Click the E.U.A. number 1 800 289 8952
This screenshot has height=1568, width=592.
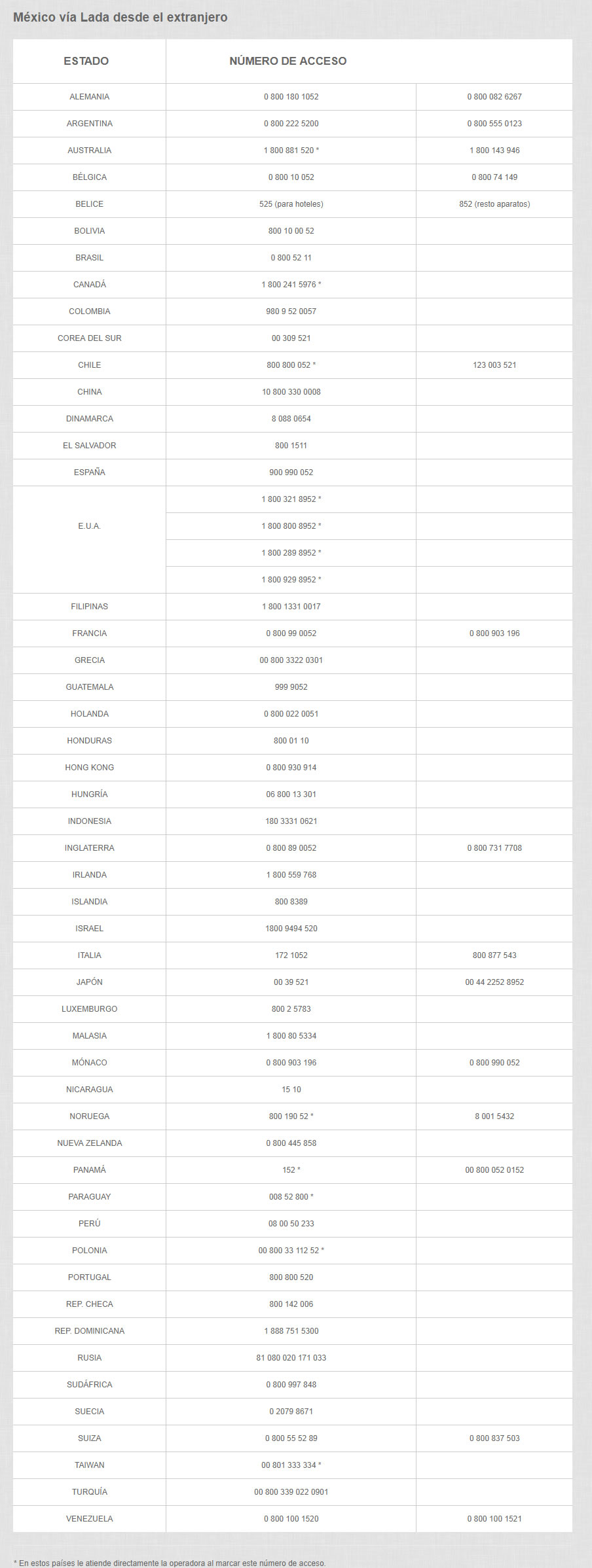[291, 553]
